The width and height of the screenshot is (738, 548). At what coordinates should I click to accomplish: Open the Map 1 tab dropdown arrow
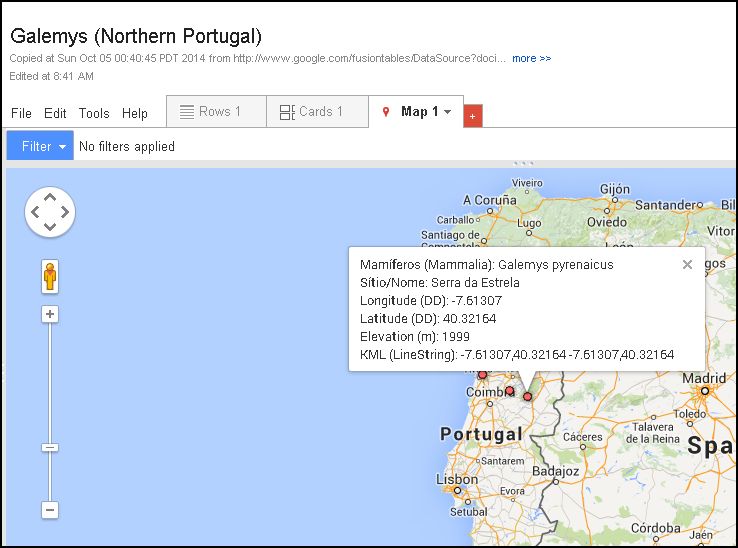[x=448, y=112]
